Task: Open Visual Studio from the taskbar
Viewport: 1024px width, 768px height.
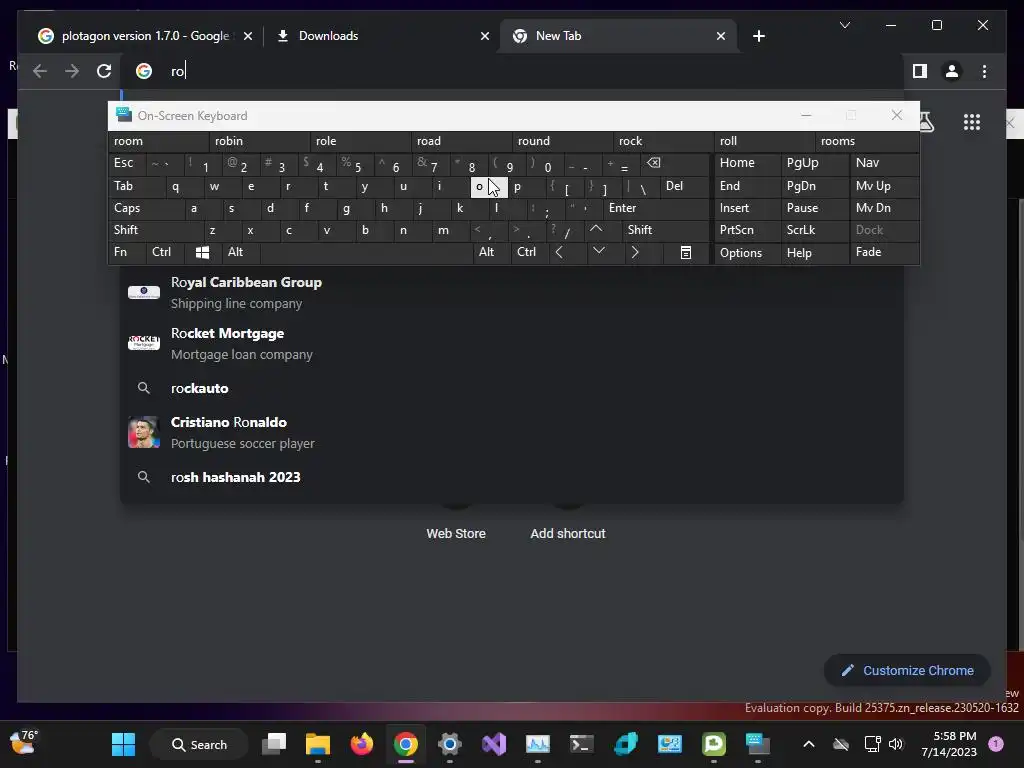Action: pos(494,744)
